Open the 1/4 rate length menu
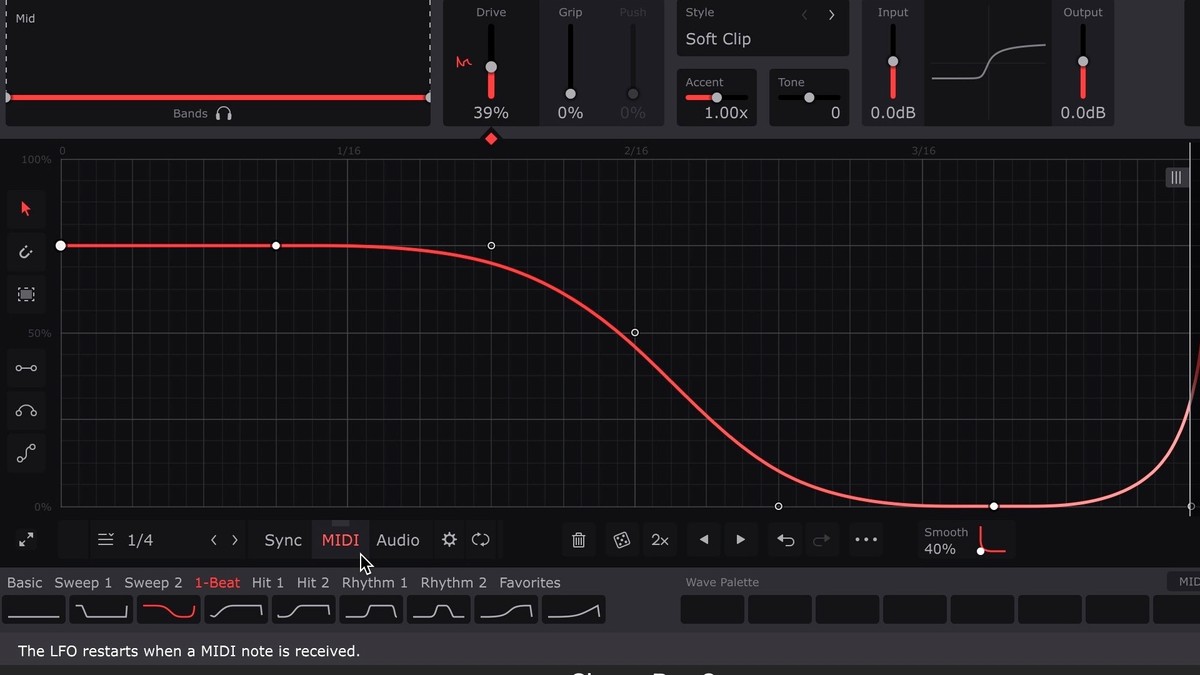This screenshot has width=1200, height=675. (x=128, y=540)
